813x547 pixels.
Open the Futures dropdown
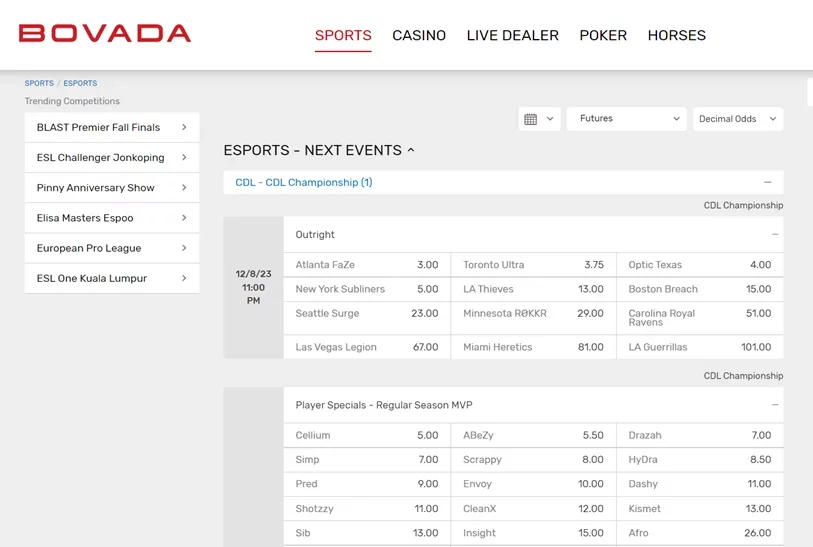(x=626, y=119)
